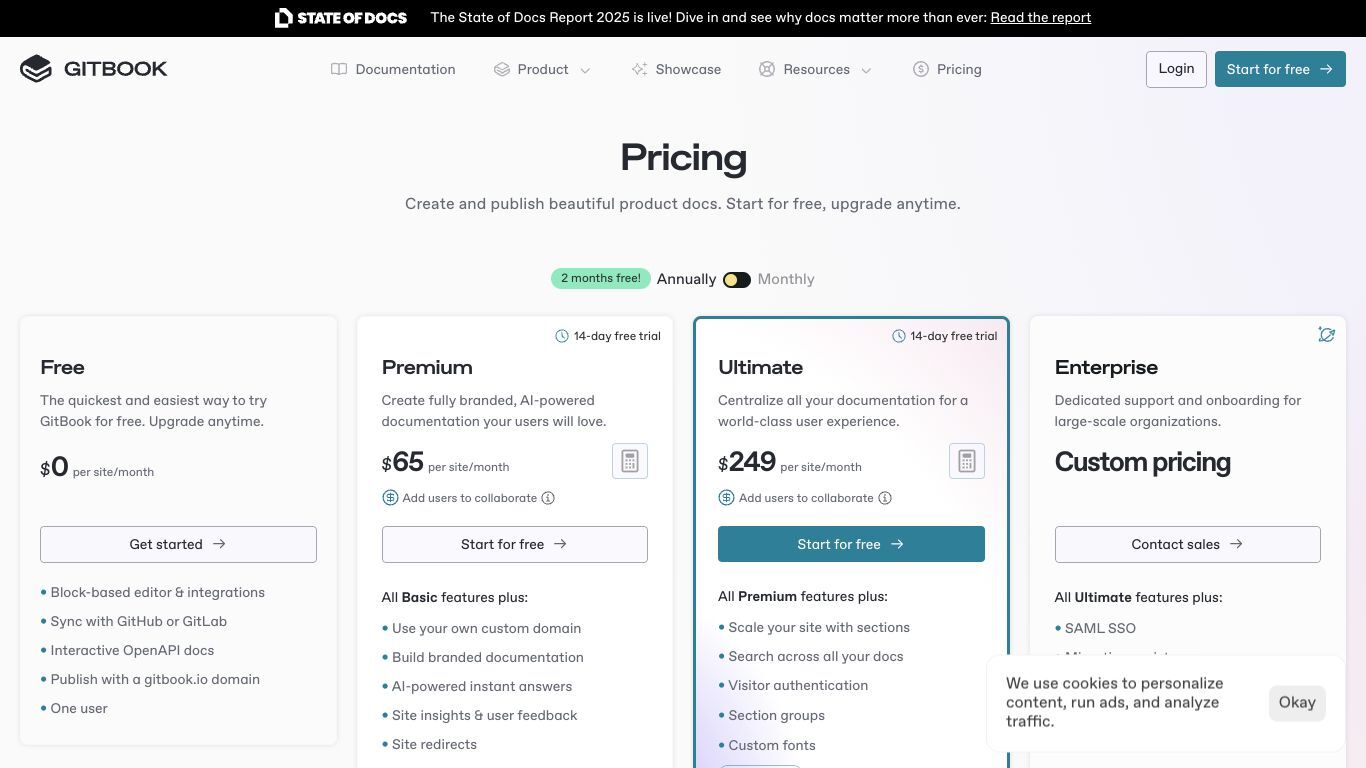Go to the Showcase nav item

tap(676, 69)
